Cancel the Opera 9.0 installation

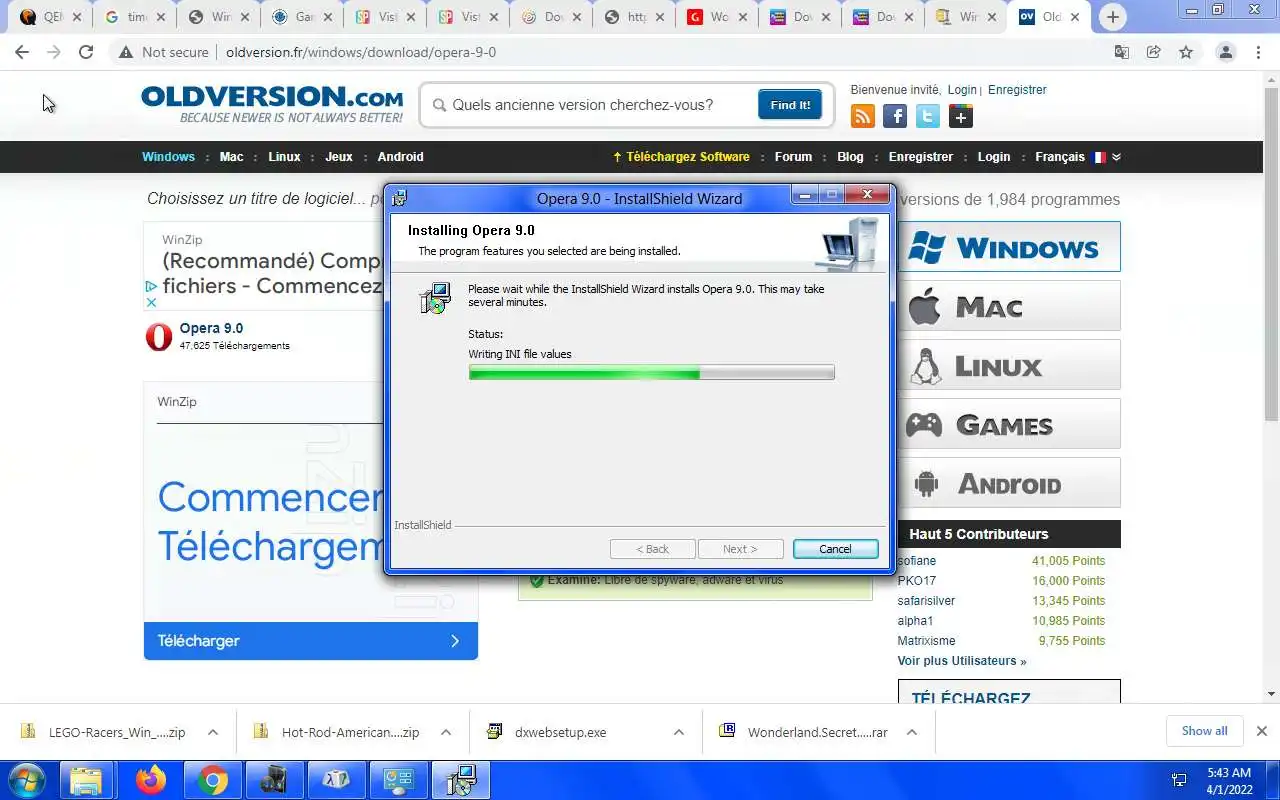[835, 549]
